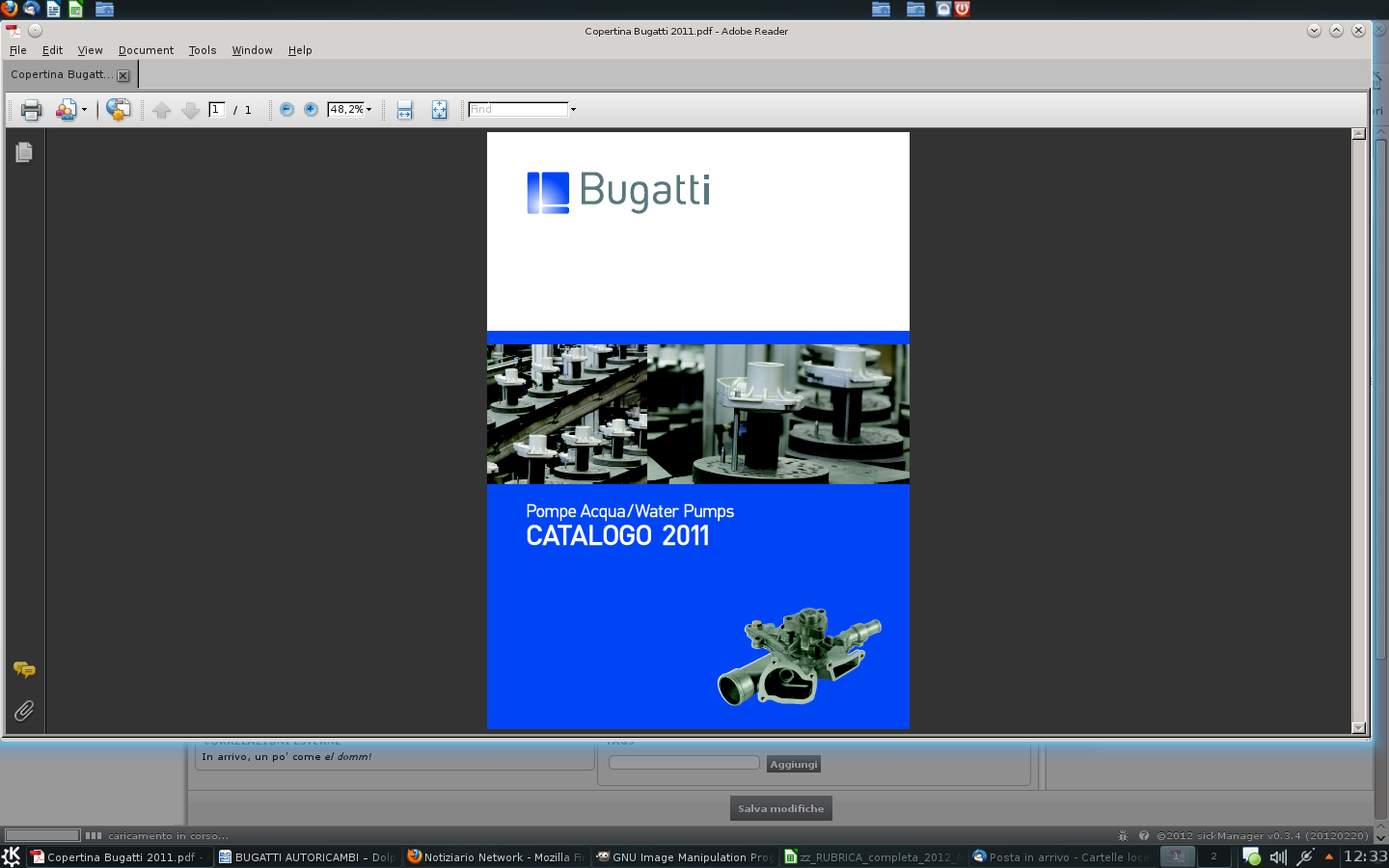The image size is (1389, 868).
Task: Open the Pages panel in the sidebar
Action: tap(24, 152)
